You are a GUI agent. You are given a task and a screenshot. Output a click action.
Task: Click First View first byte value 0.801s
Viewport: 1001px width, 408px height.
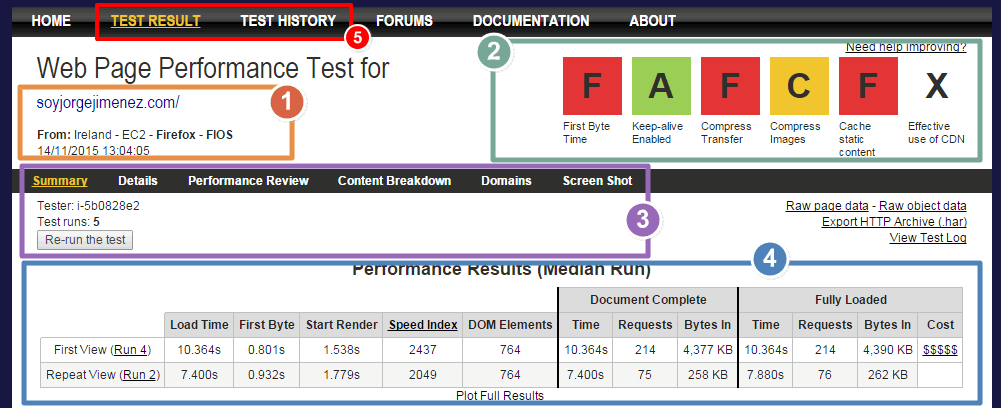point(266,350)
